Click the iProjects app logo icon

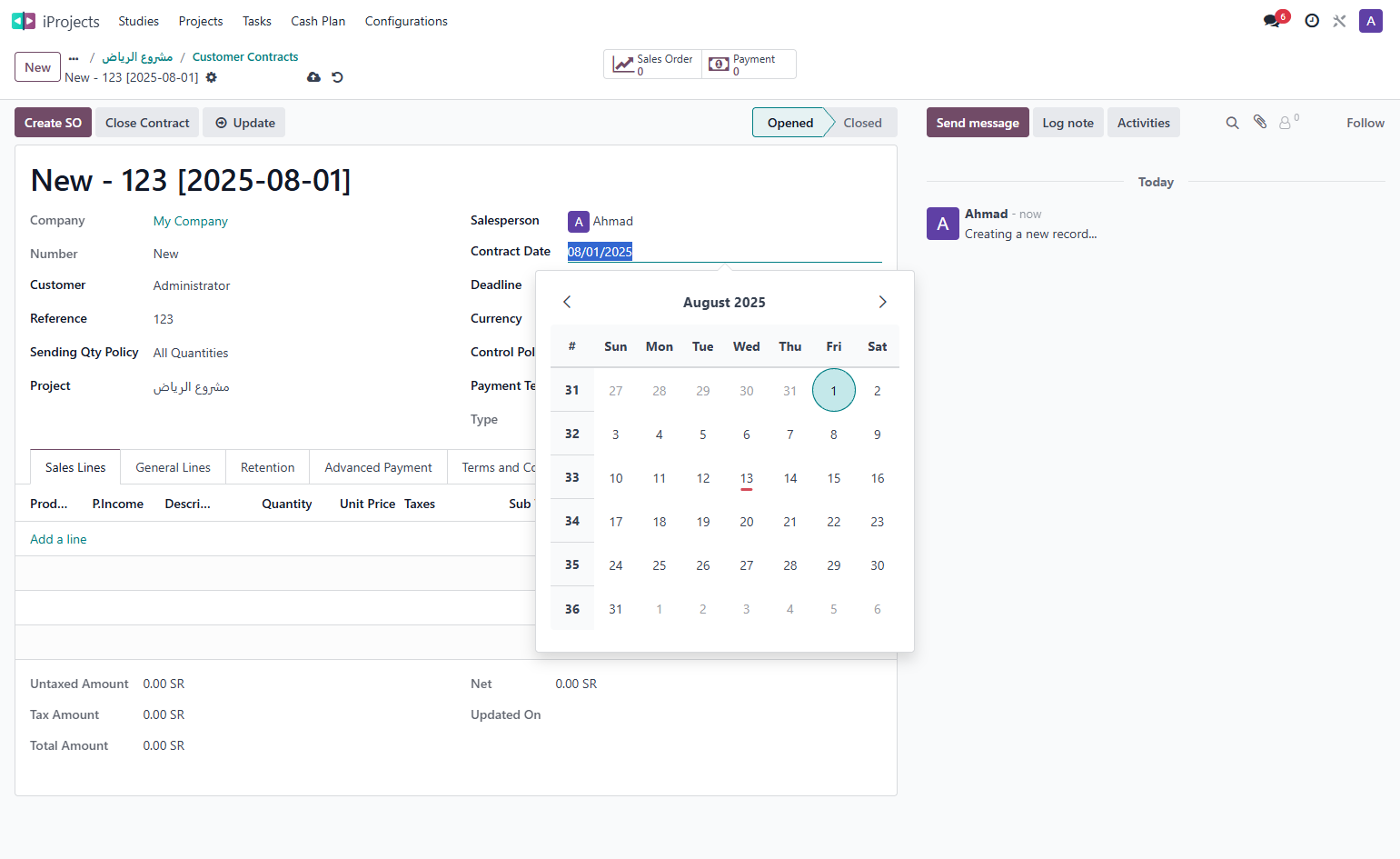click(24, 21)
